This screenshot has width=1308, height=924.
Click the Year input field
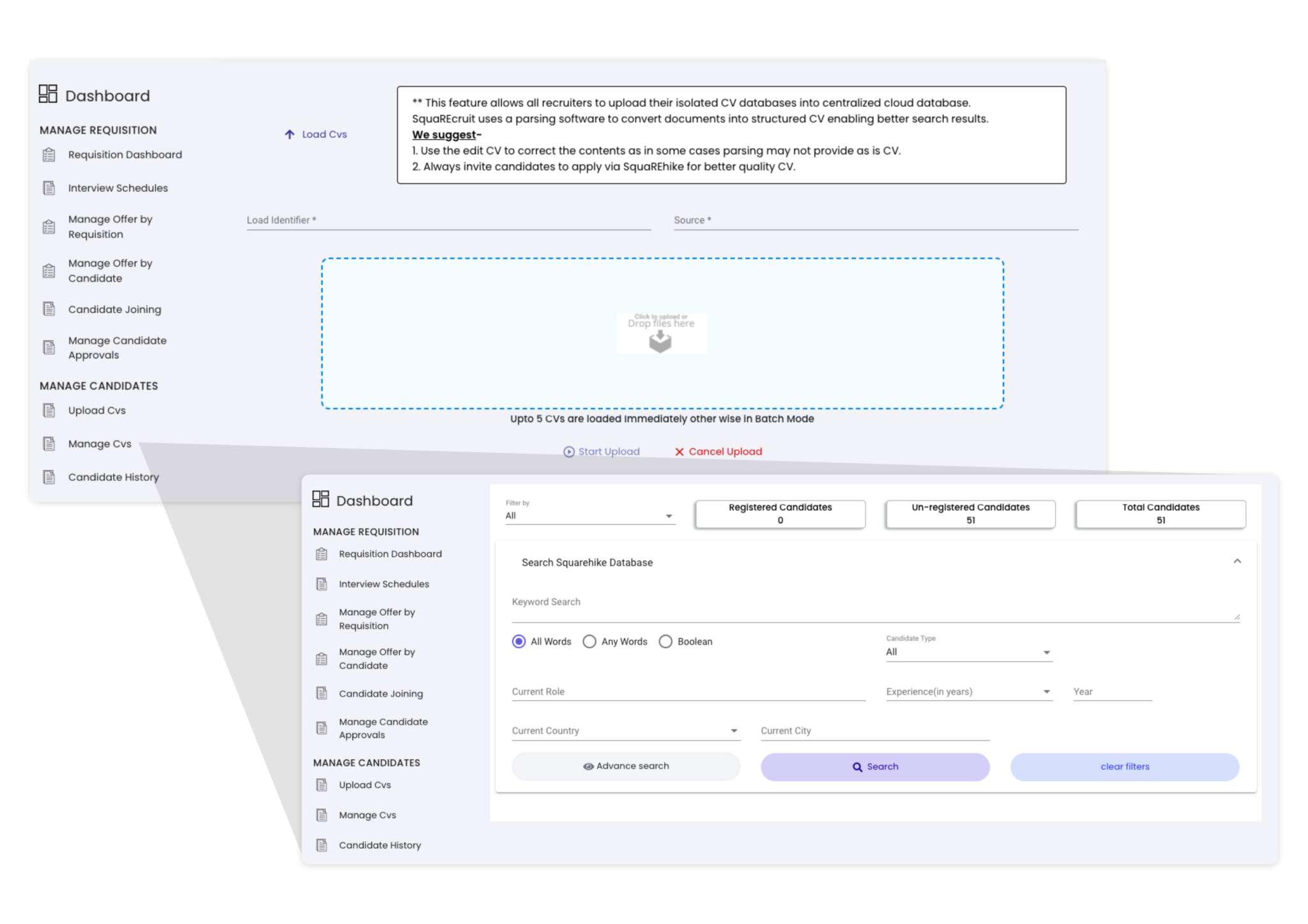pos(1113,692)
